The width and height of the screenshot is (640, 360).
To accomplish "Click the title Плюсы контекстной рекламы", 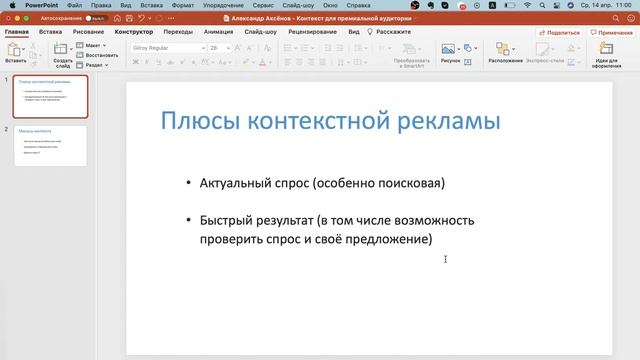I will [x=330, y=121].
